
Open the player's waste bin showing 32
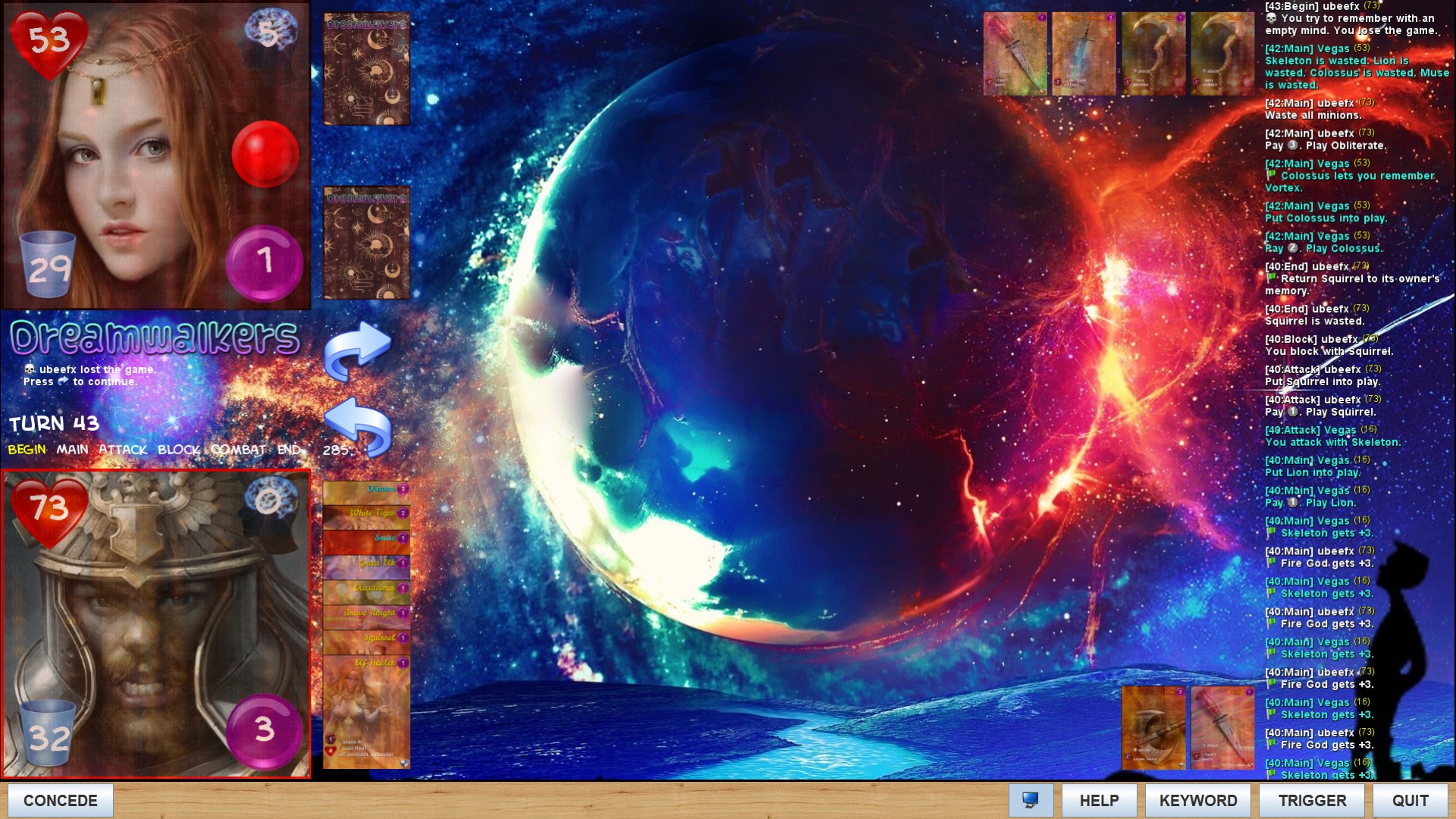pos(48,733)
